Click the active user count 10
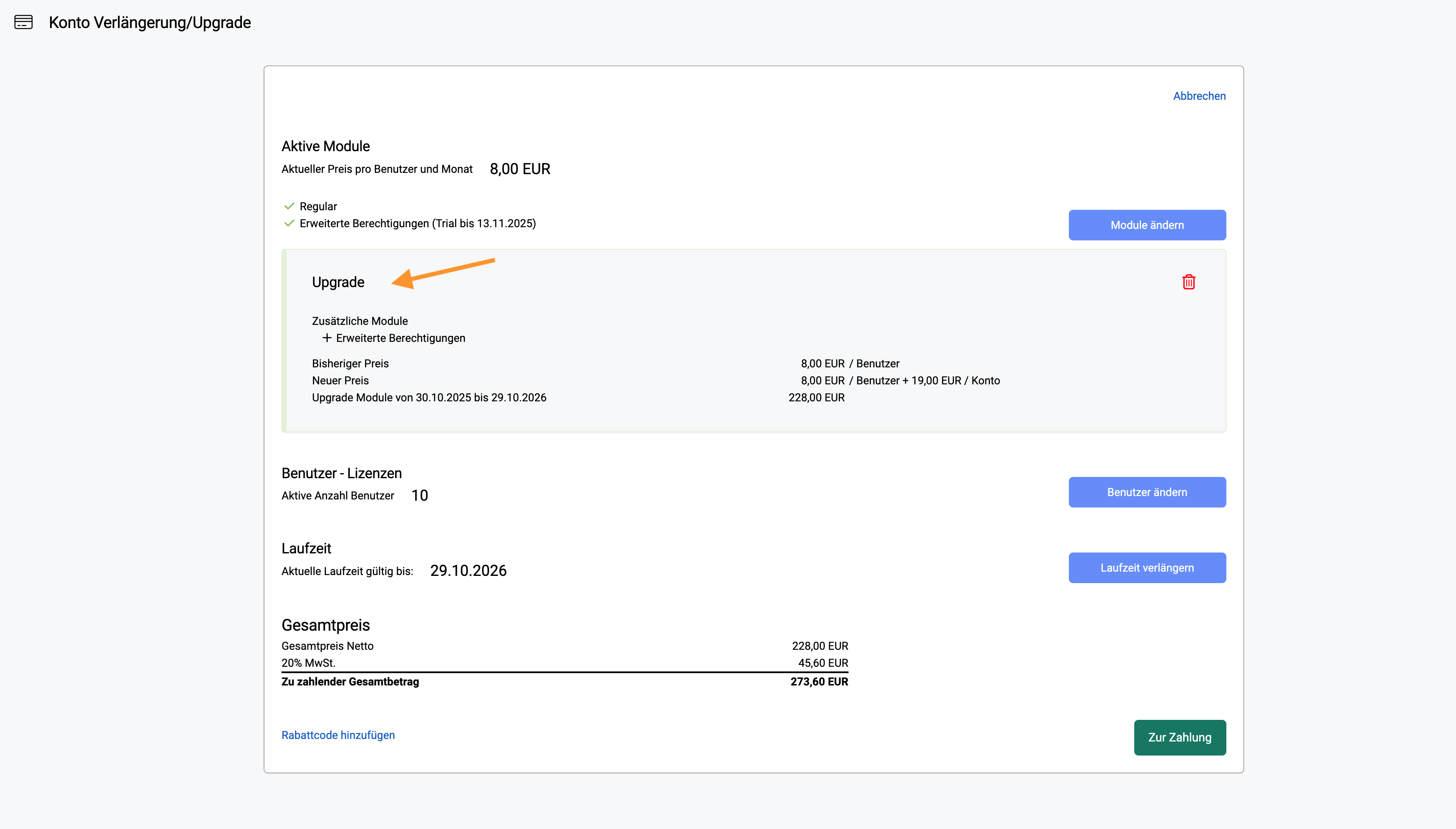 click(x=420, y=495)
